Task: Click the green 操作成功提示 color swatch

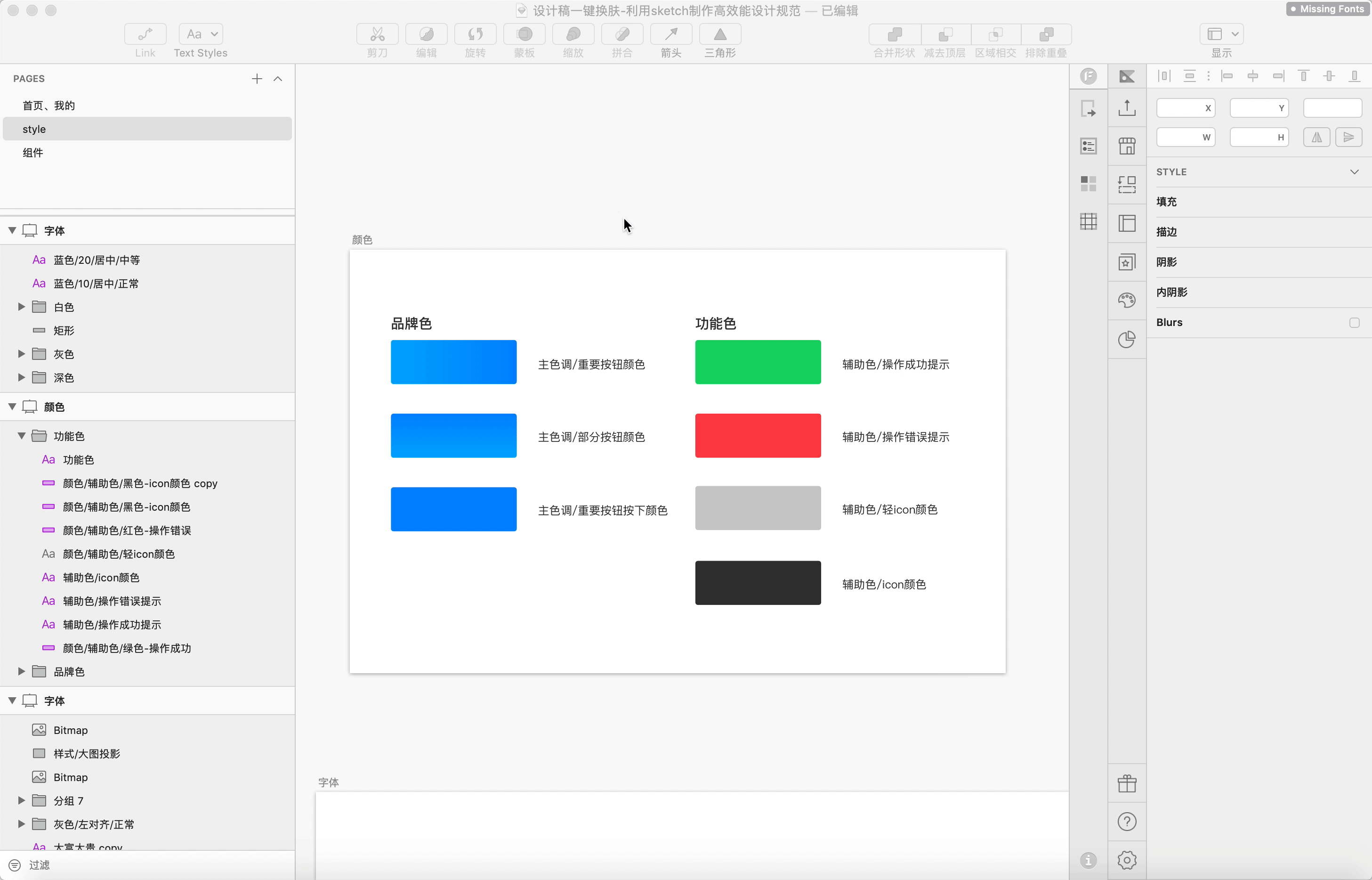Action: (758, 362)
